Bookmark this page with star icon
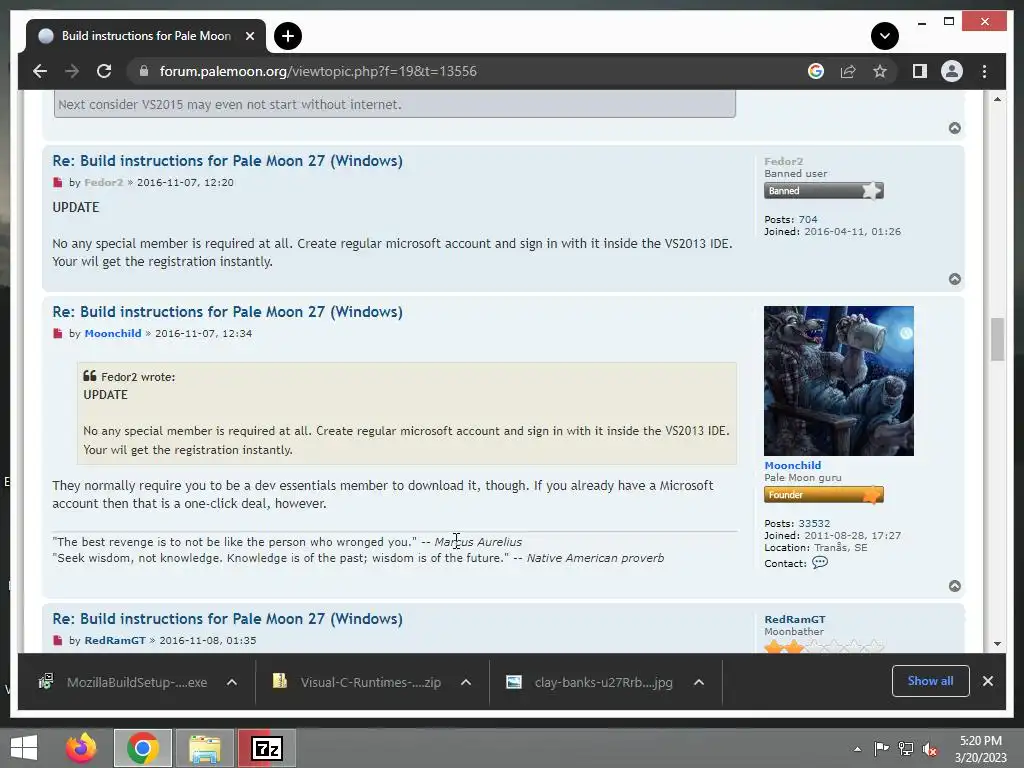Image resolution: width=1024 pixels, height=768 pixels. [880, 71]
